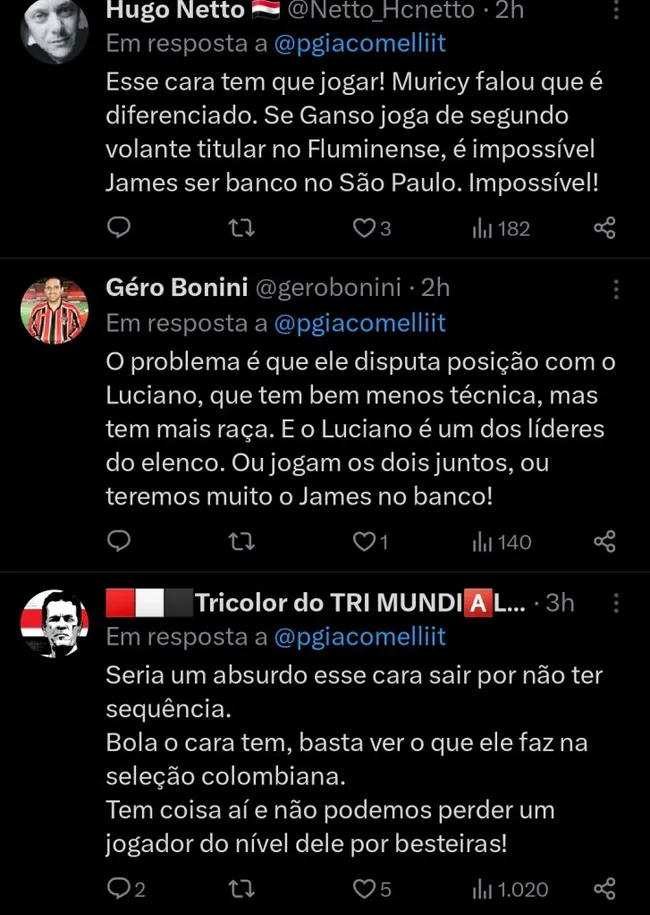Click the retweet icon under Géro Bonini's reply
The width and height of the screenshot is (650, 915).
(x=242, y=542)
